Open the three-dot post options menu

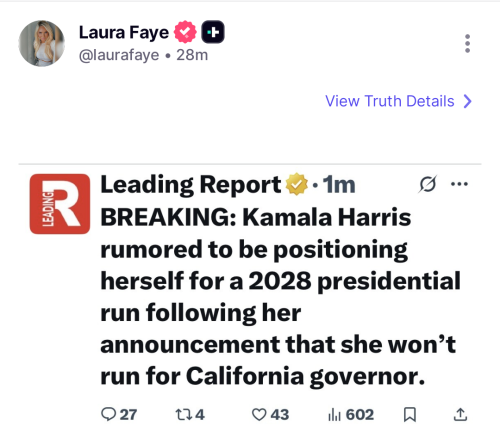(467, 43)
